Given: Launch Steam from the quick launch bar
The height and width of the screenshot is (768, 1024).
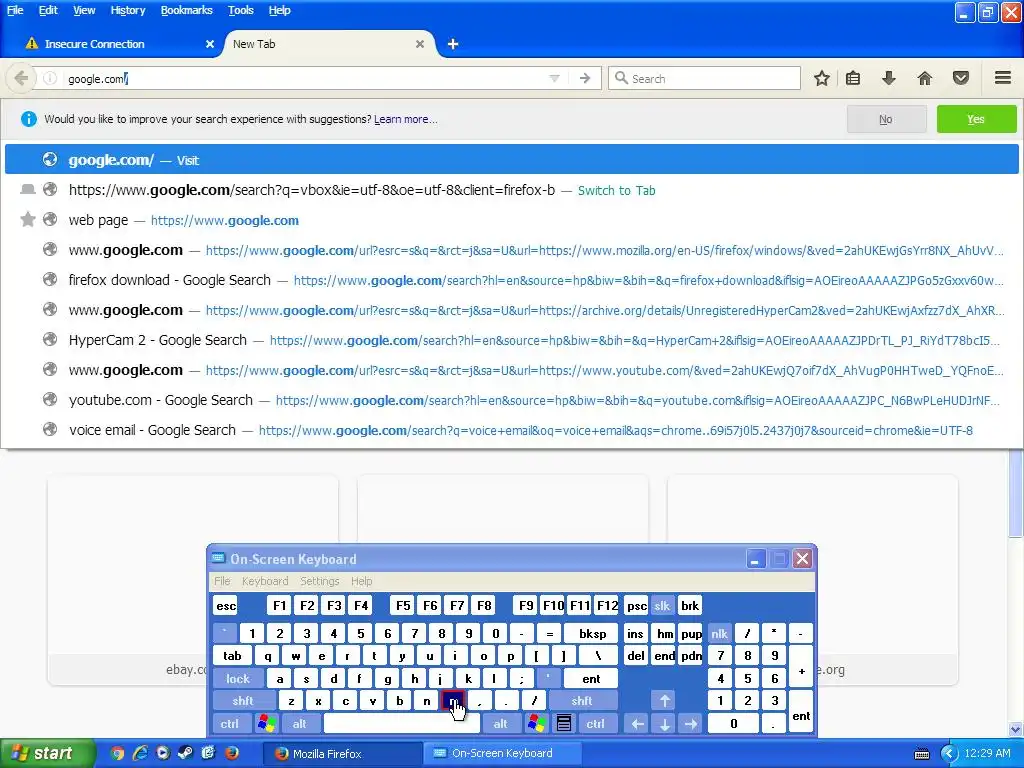Looking at the screenshot, I should pyautogui.click(x=185, y=753).
